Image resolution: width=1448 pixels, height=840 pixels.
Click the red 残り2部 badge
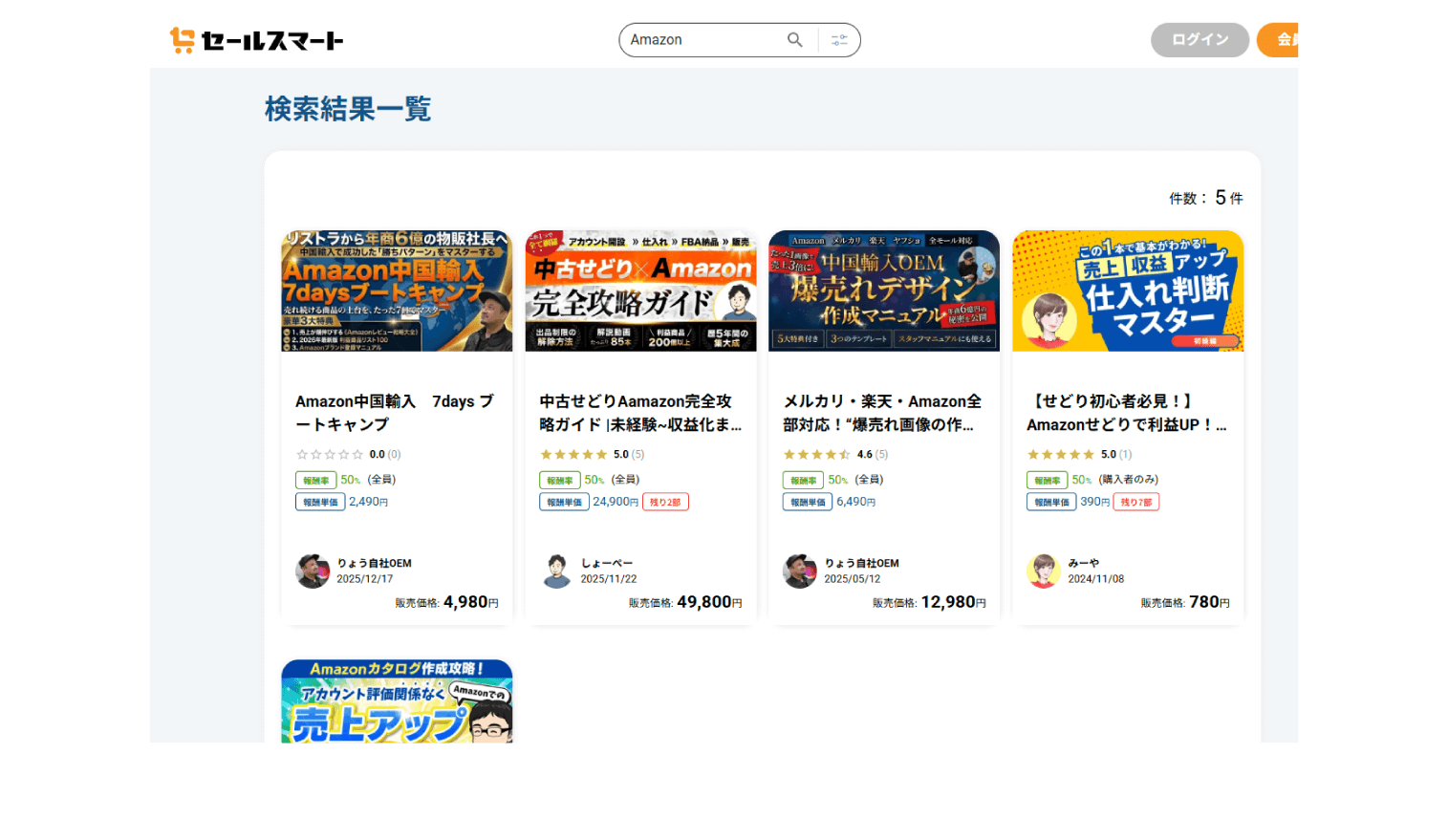[x=664, y=501]
